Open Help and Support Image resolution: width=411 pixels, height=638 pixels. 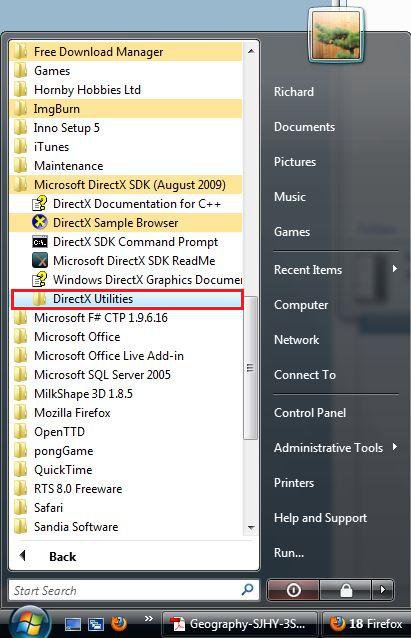320,518
